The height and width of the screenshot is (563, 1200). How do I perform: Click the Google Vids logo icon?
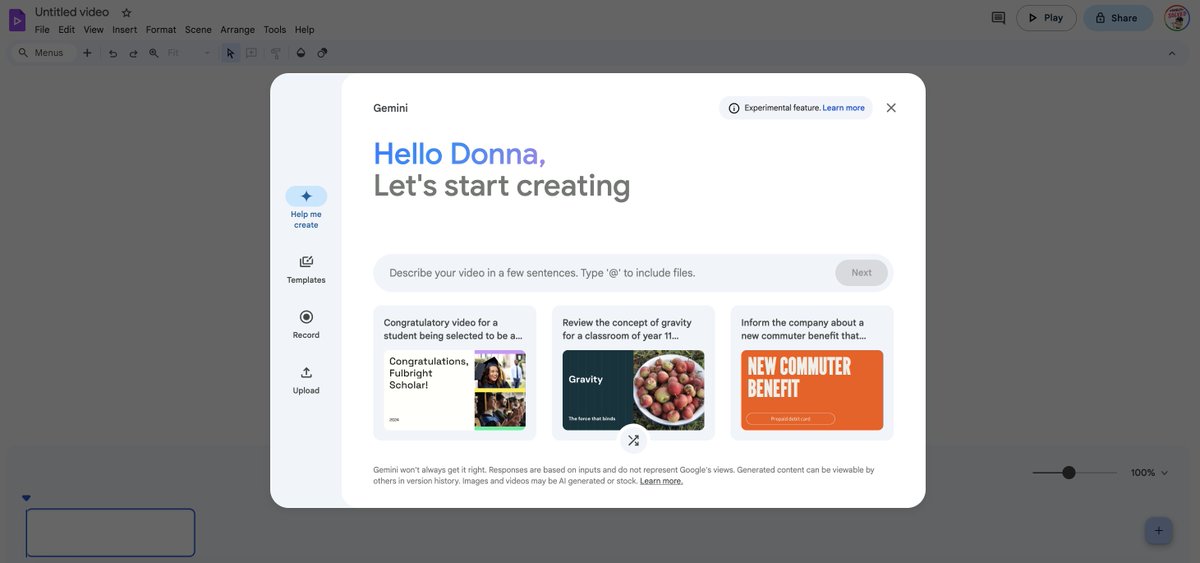[x=16, y=19]
